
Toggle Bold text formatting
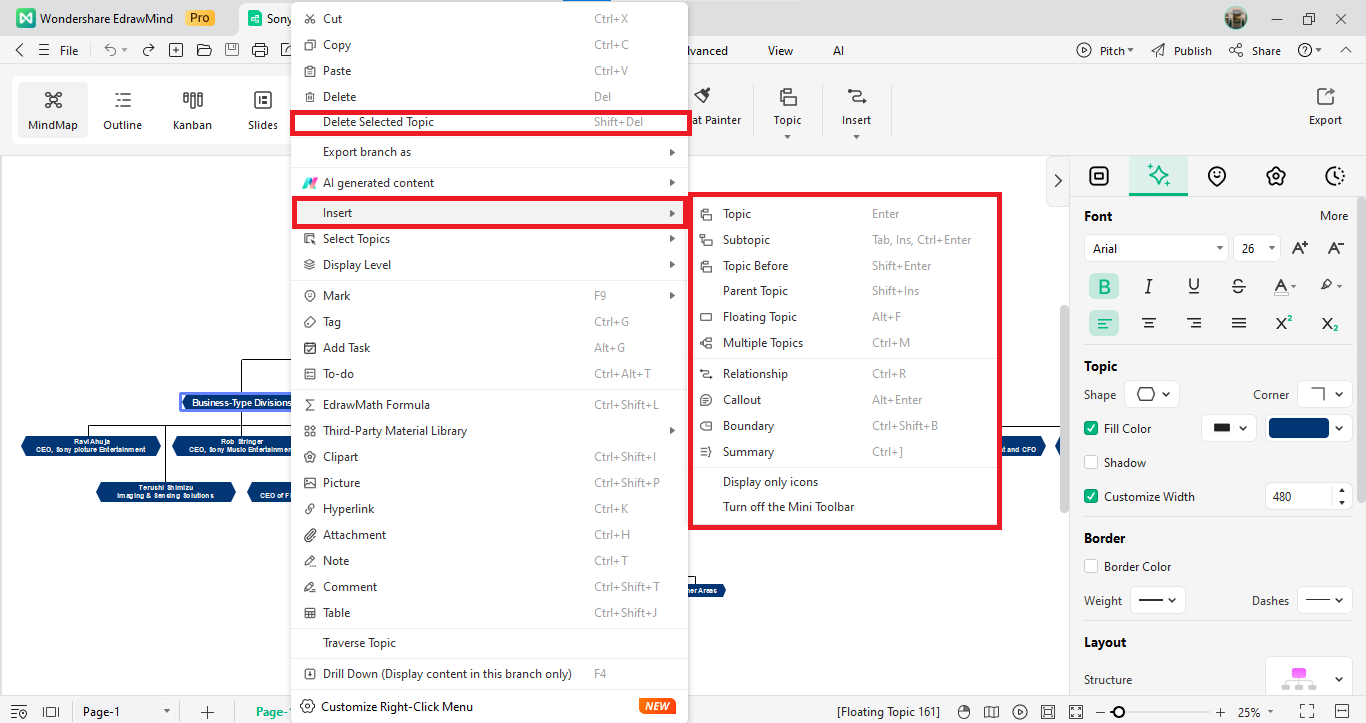click(1104, 287)
